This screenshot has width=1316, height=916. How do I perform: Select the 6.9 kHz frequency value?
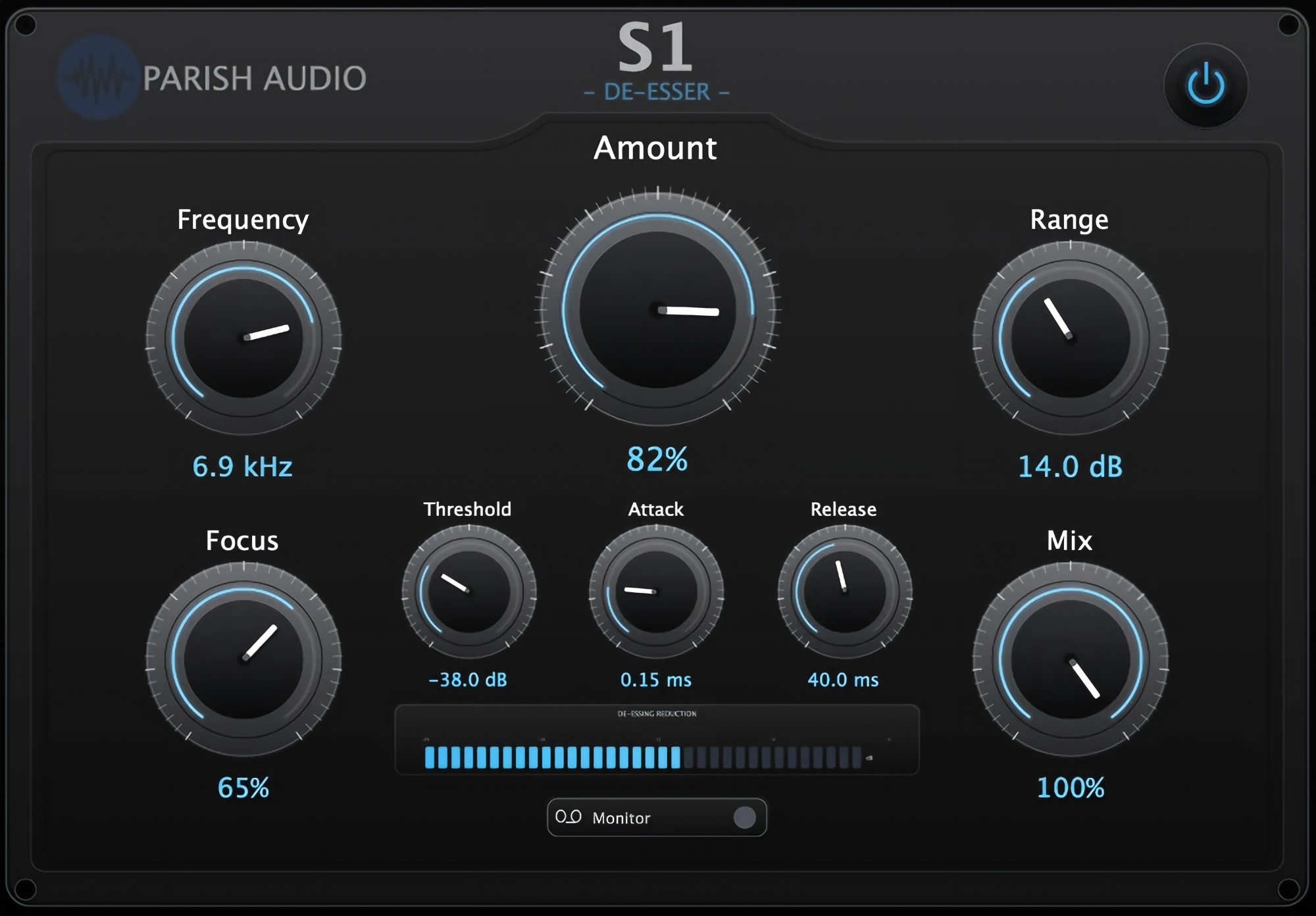point(242,467)
